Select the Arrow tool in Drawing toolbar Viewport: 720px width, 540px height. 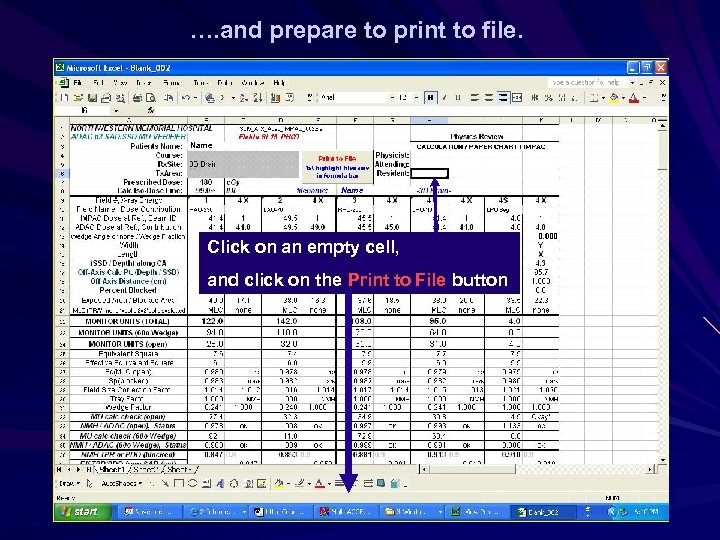pyautogui.click(x=165, y=483)
